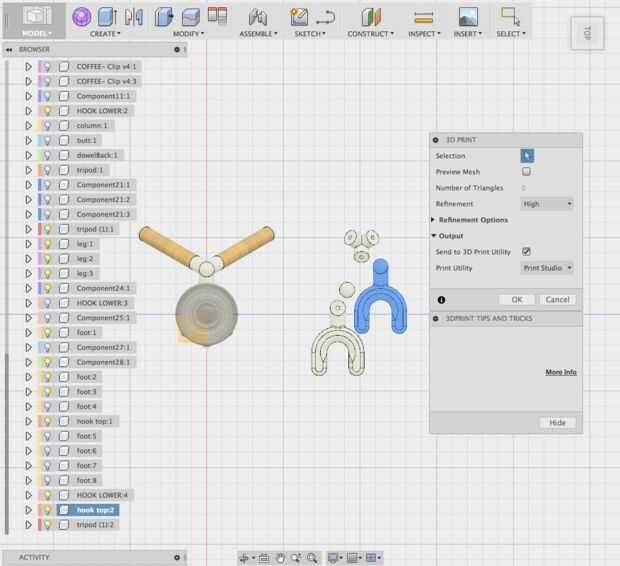Image resolution: width=620 pixels, height=566 pixels.
Task: Click the Activity panel options gear
Action: [177, 557]
